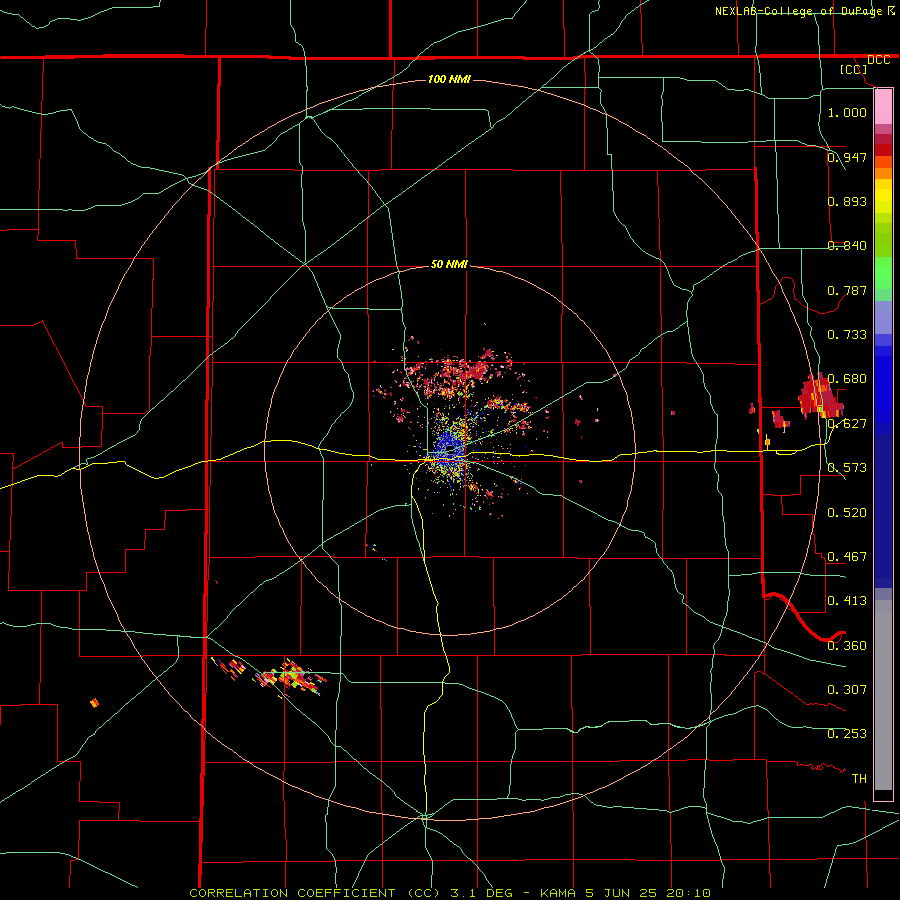
Task: Click the 0.680 scale value
Action: pyautogui.click(x=847, y=378)
